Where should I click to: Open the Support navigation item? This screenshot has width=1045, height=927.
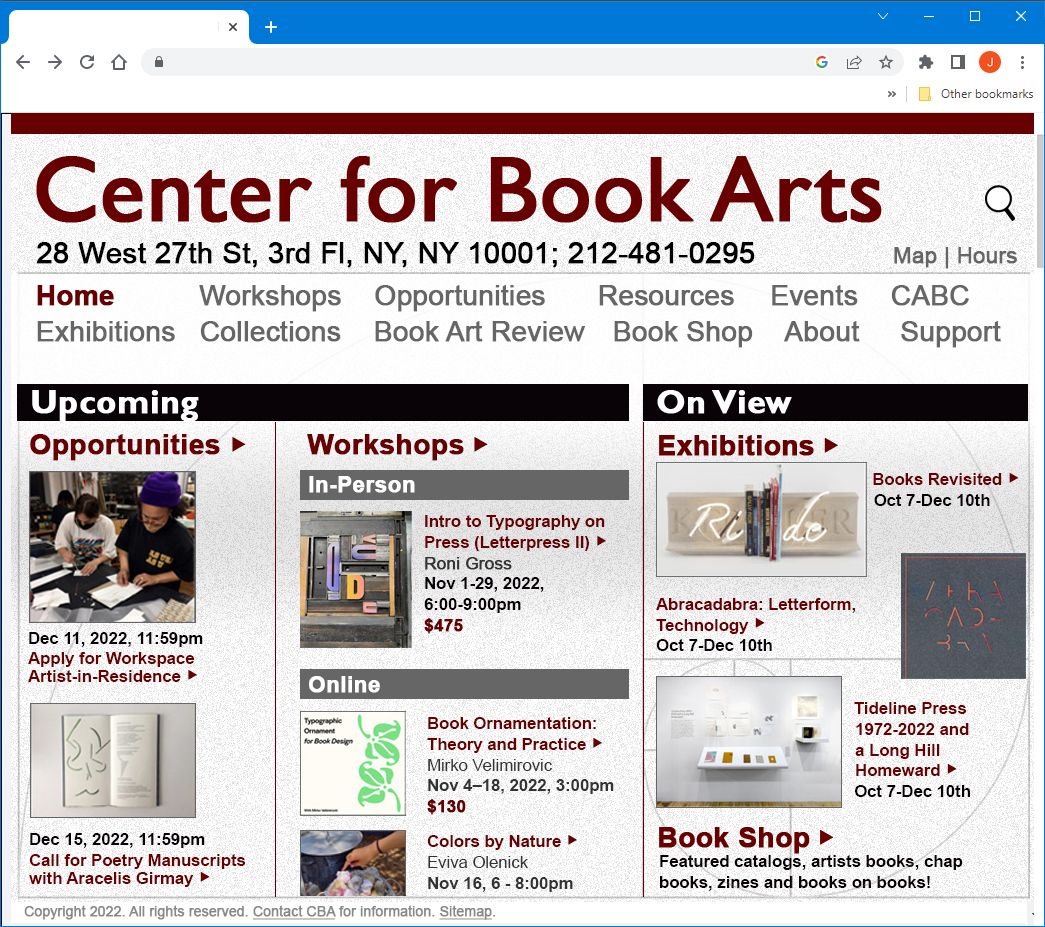(950, 333)
